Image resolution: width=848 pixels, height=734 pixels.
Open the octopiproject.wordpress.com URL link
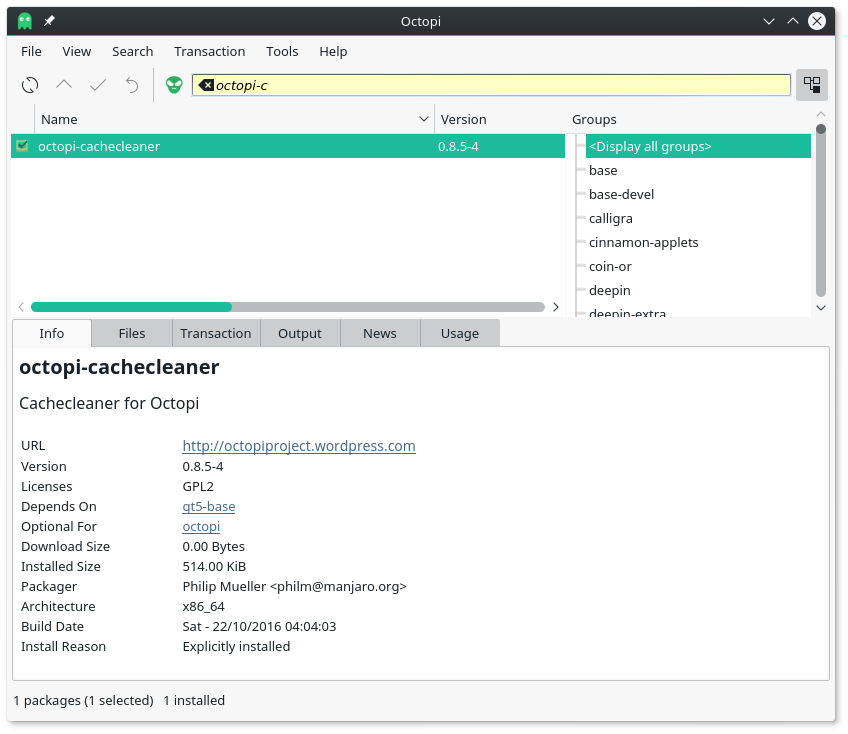299,446
